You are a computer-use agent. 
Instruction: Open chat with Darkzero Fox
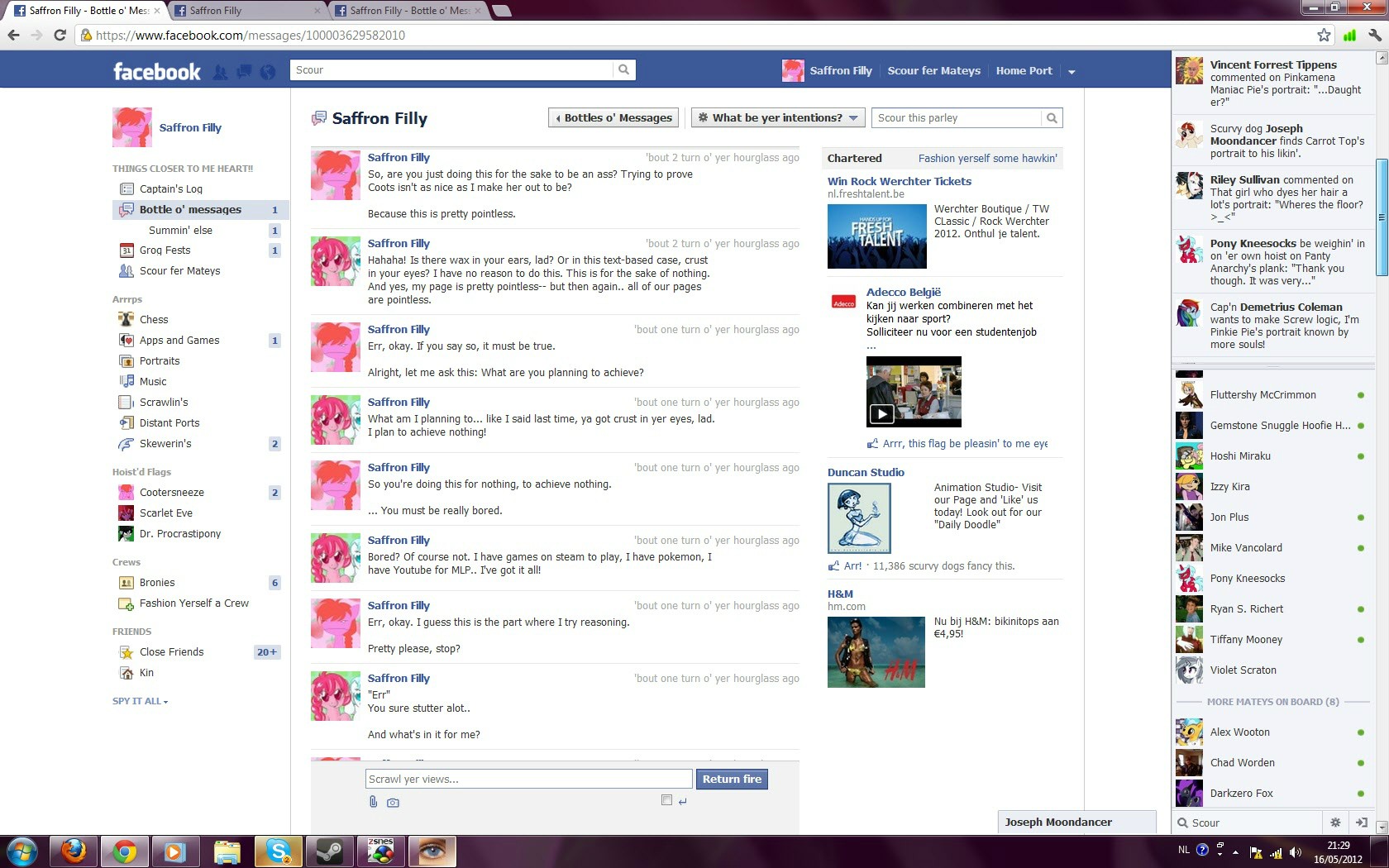[x=1273, y=793]
